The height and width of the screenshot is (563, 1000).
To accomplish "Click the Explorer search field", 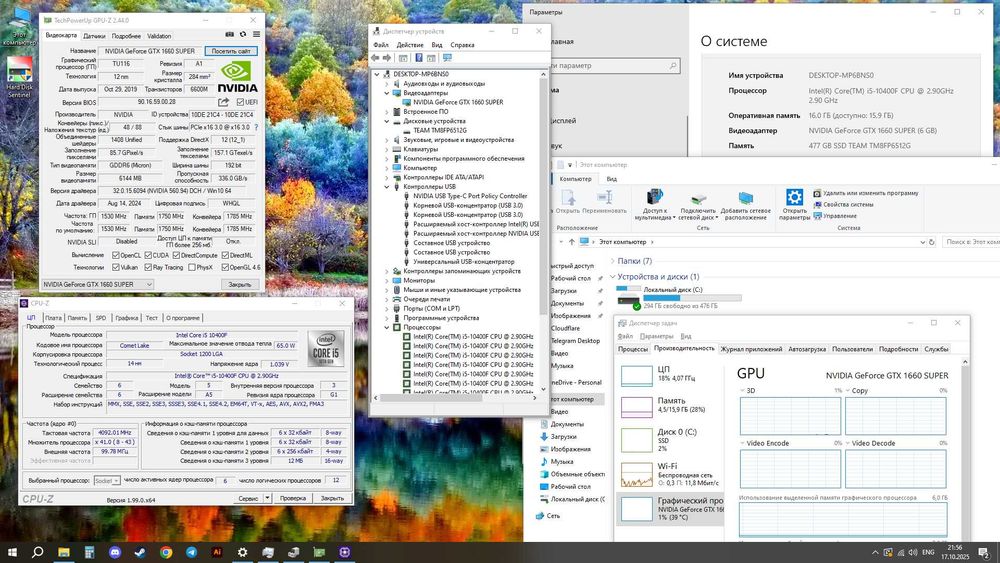I will pyautogui.click(x=971, y=242).
